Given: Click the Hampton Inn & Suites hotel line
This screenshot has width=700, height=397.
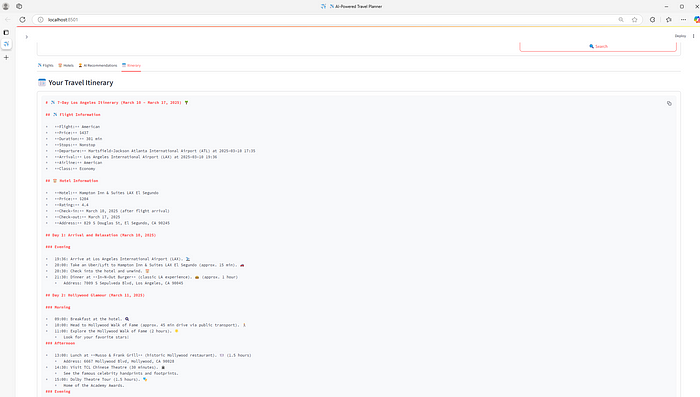Looking at the screenshot, I should tap(106, 193).
